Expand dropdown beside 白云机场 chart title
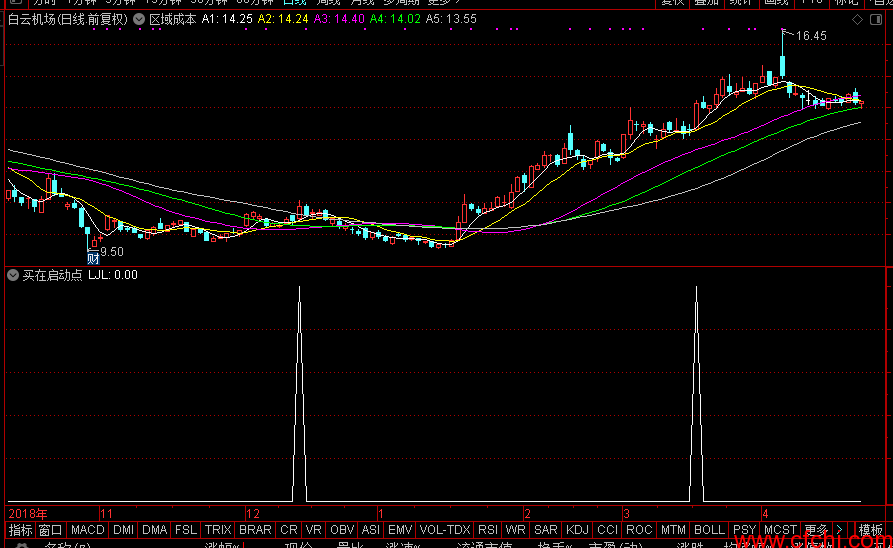 point(139,19)
